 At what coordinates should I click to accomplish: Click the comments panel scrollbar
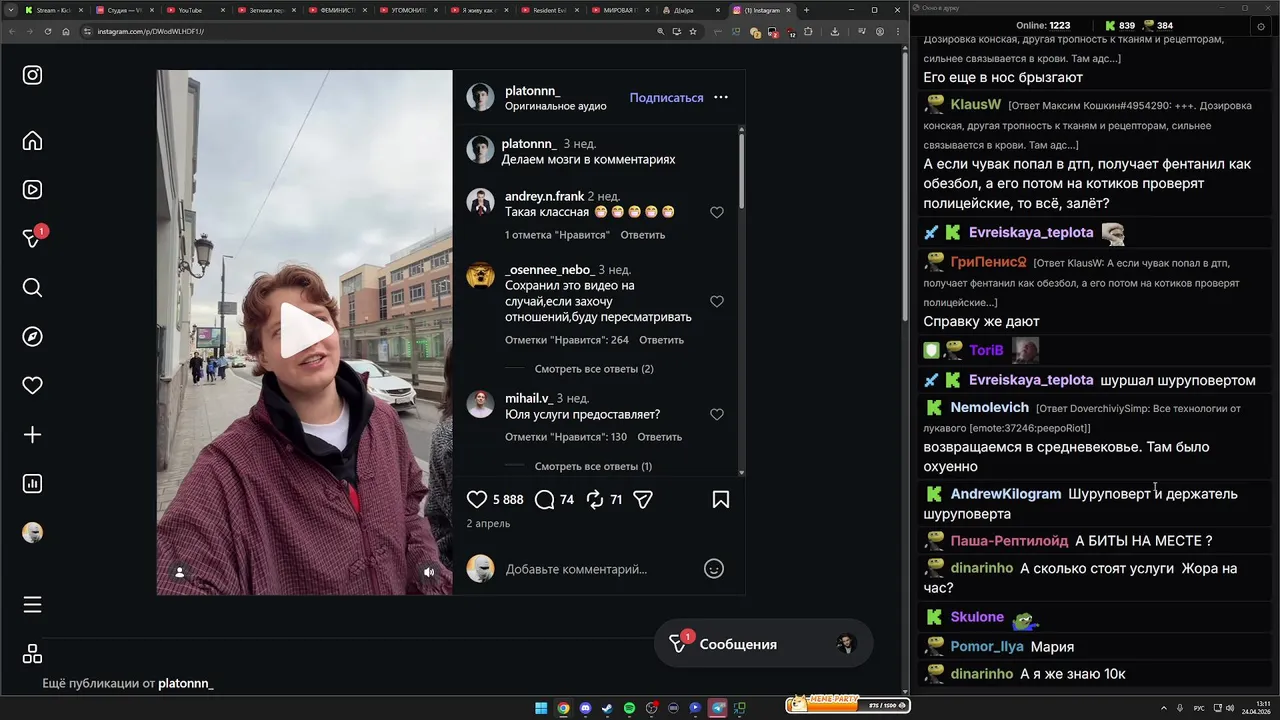[x=741, y=171]
